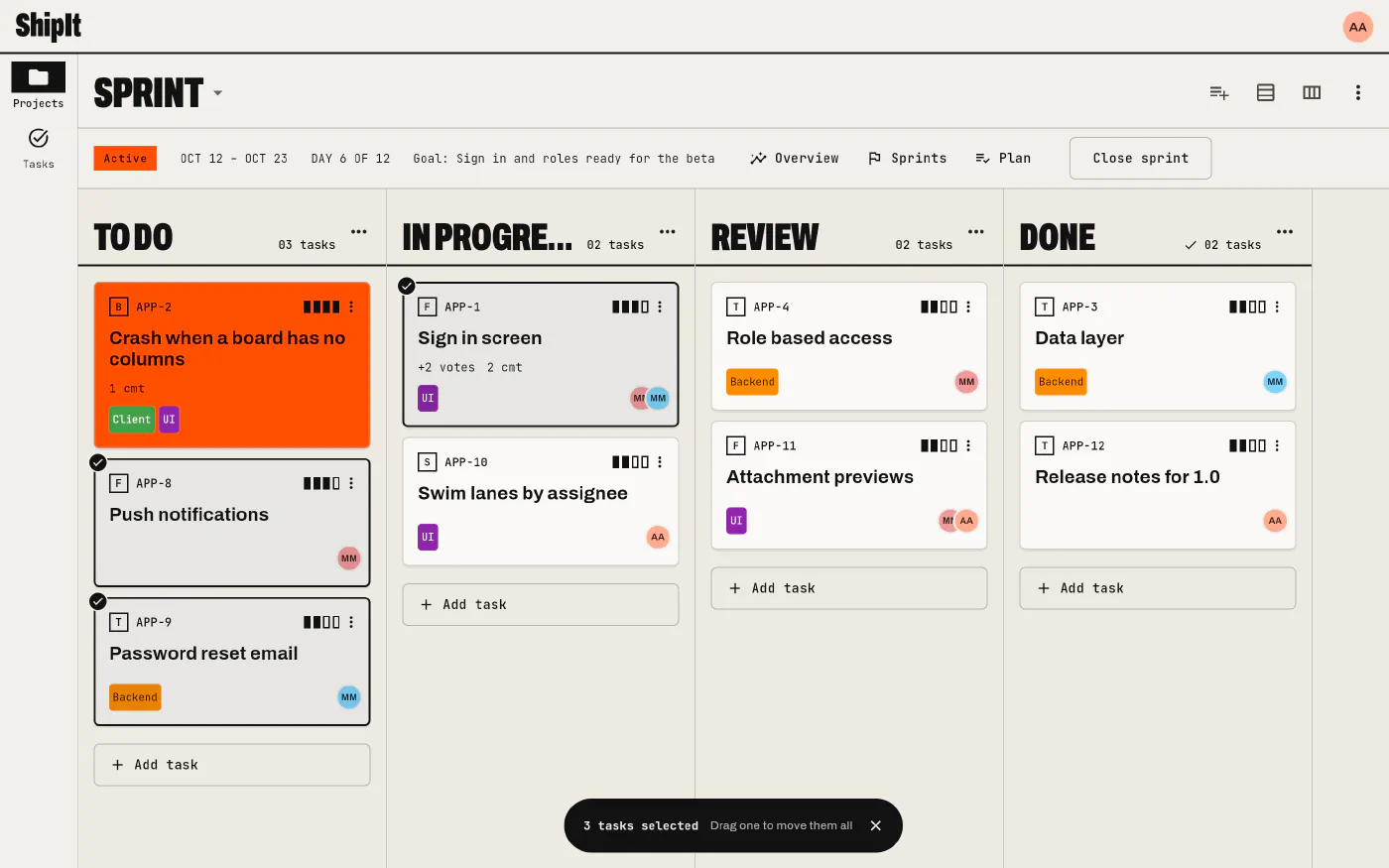The image size is (1389, 868).
Task: Deselect the APP-8 Push notifications card checkmark
Action: [x=98, y=462]
